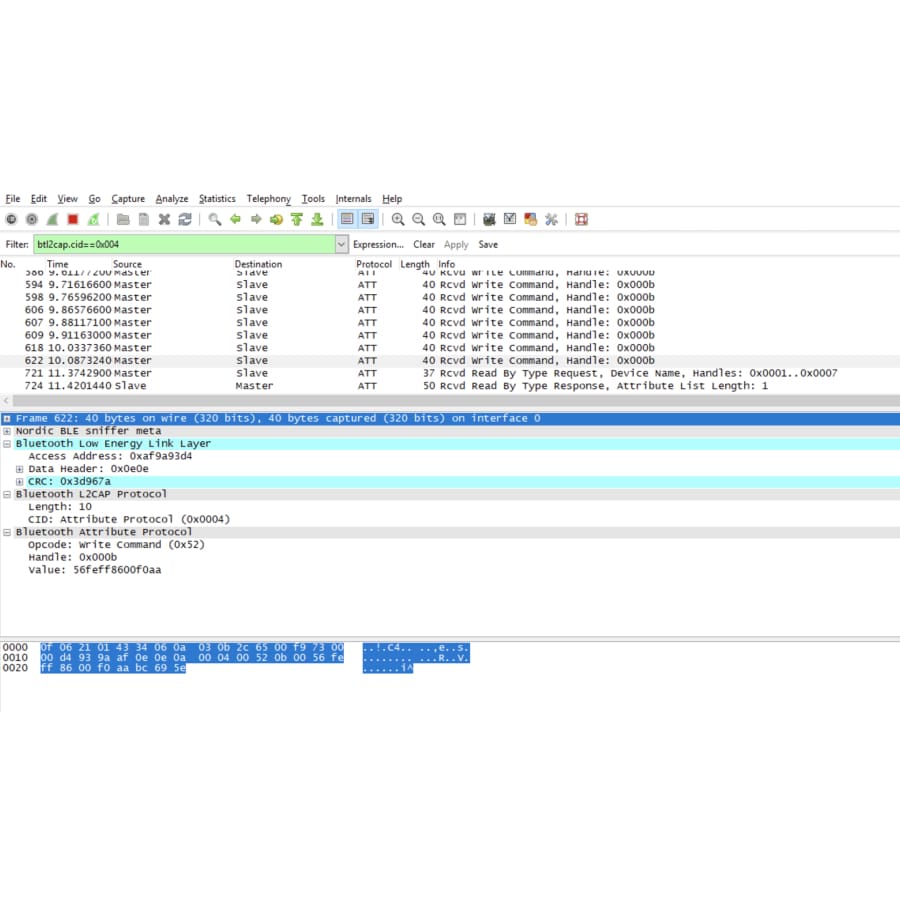Open the coloring rules icon
This screenshot has width=900, height=900.
(x=530, y=219)
